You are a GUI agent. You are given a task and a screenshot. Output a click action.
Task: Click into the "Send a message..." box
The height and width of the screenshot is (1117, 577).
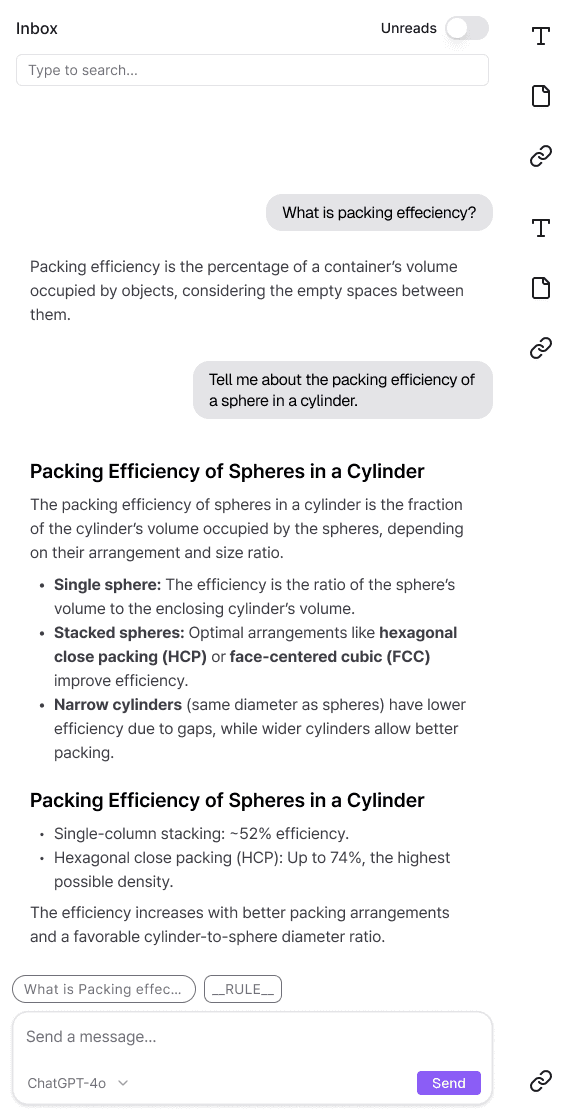[x=252, y=1037]
